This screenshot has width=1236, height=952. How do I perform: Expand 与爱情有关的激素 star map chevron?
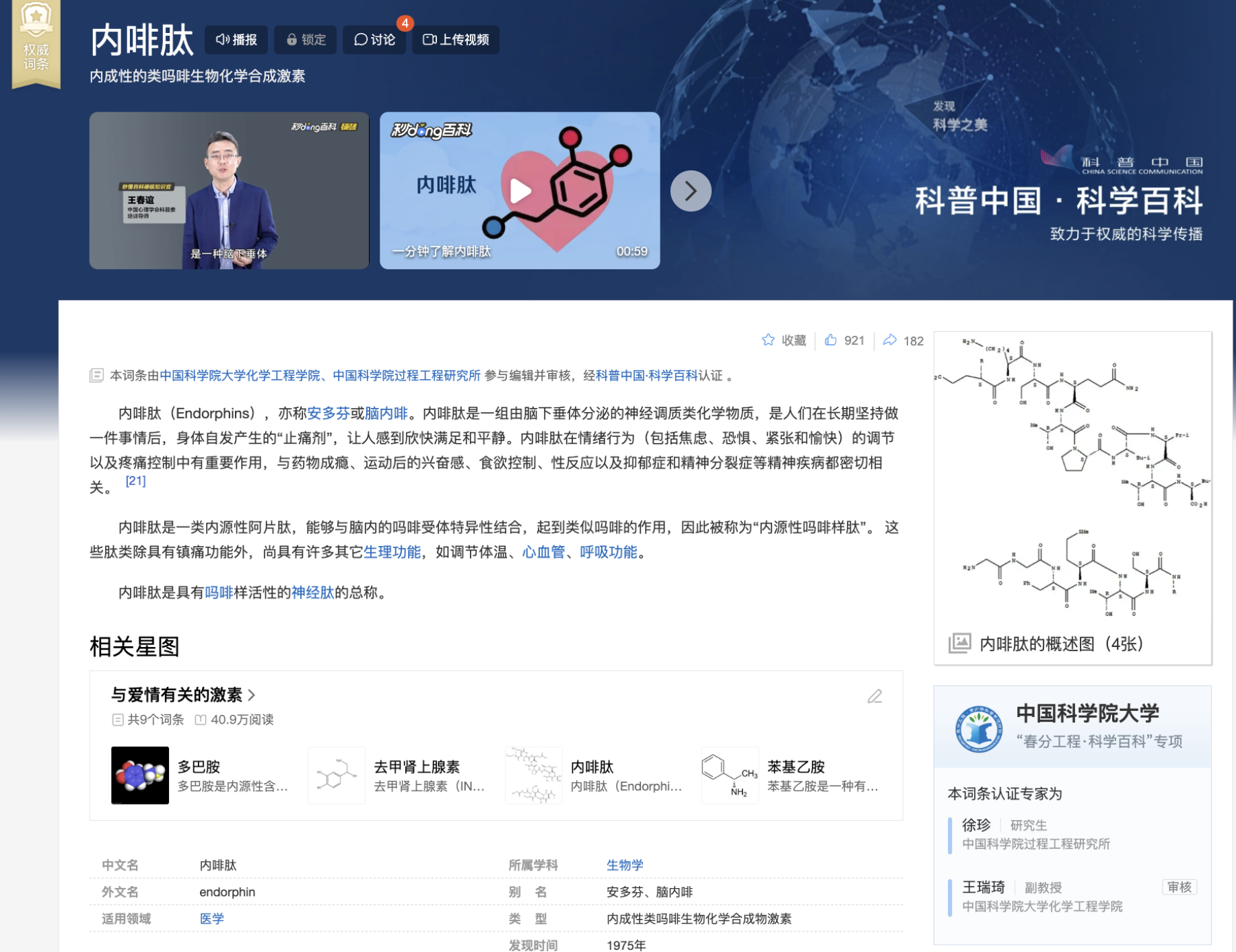pyautogui.click(x=252, y=695)
